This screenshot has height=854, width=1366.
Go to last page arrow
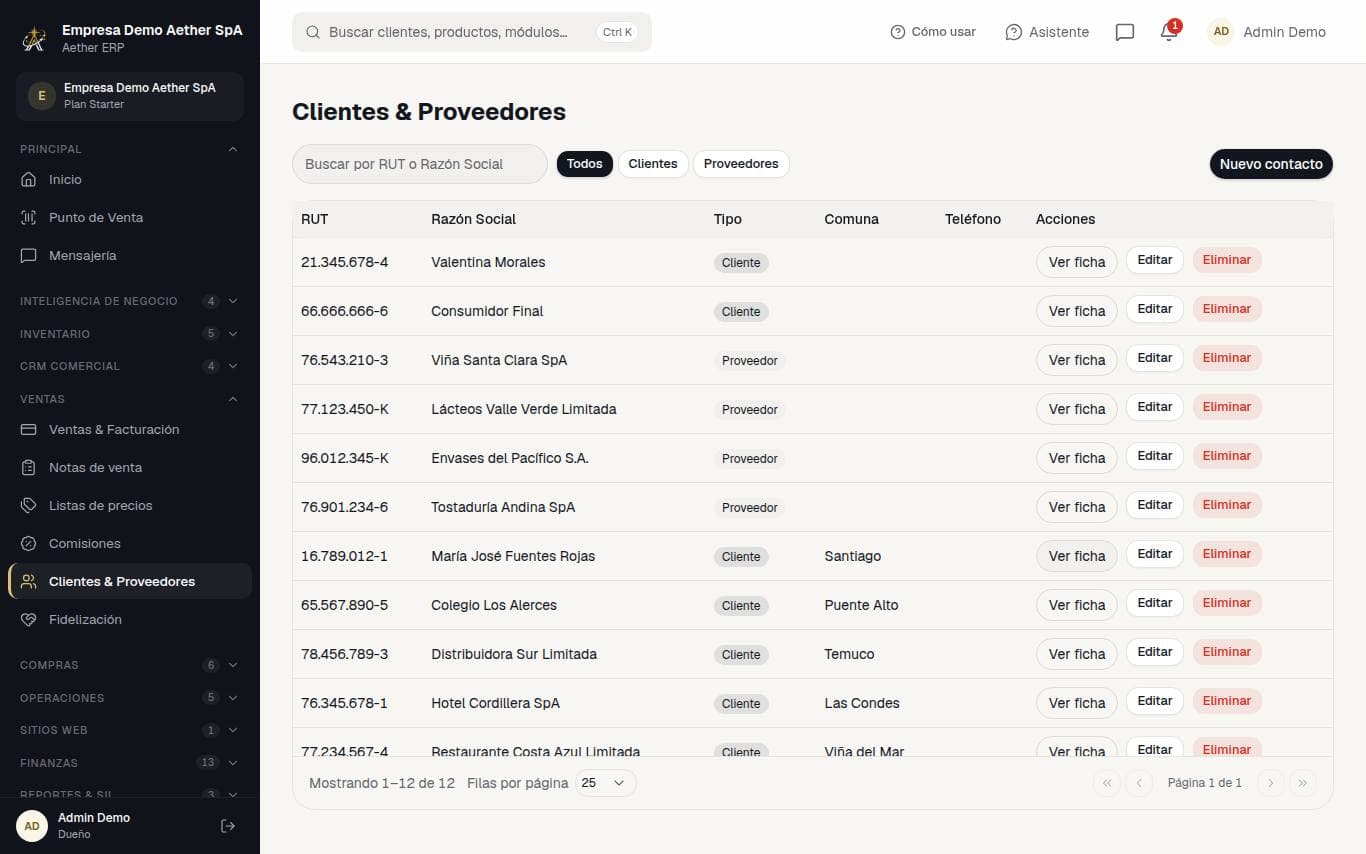(1303, 783)
